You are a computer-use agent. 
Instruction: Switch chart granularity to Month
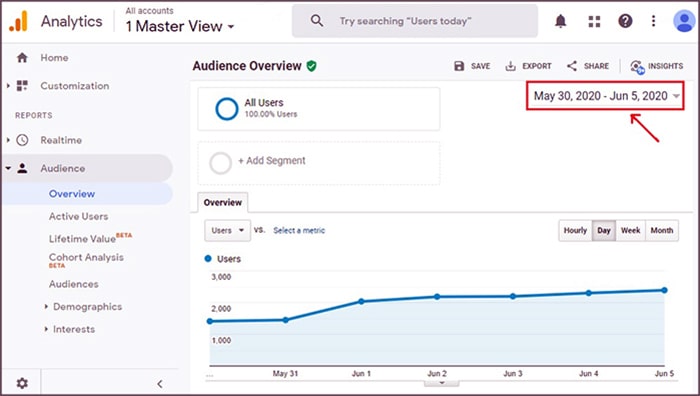tap(662, 230)
